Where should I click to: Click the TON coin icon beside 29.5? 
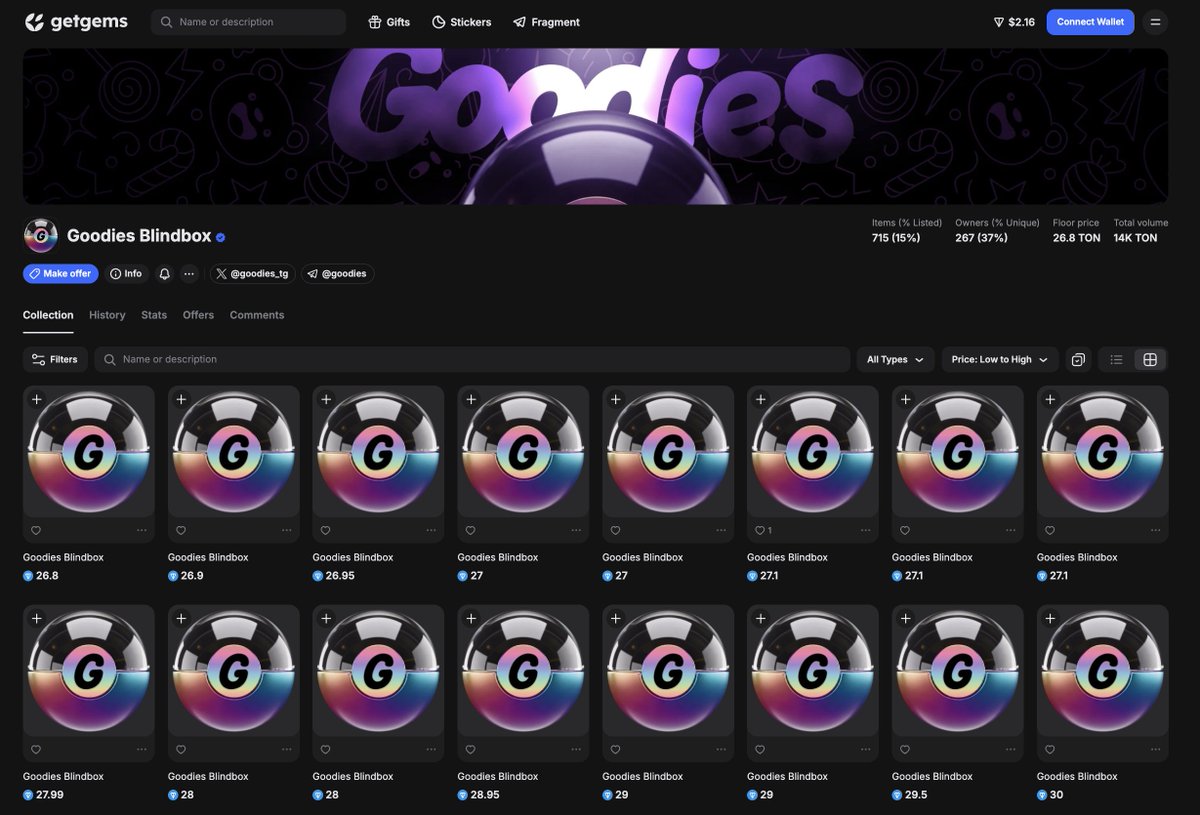[x=897, y=795]
